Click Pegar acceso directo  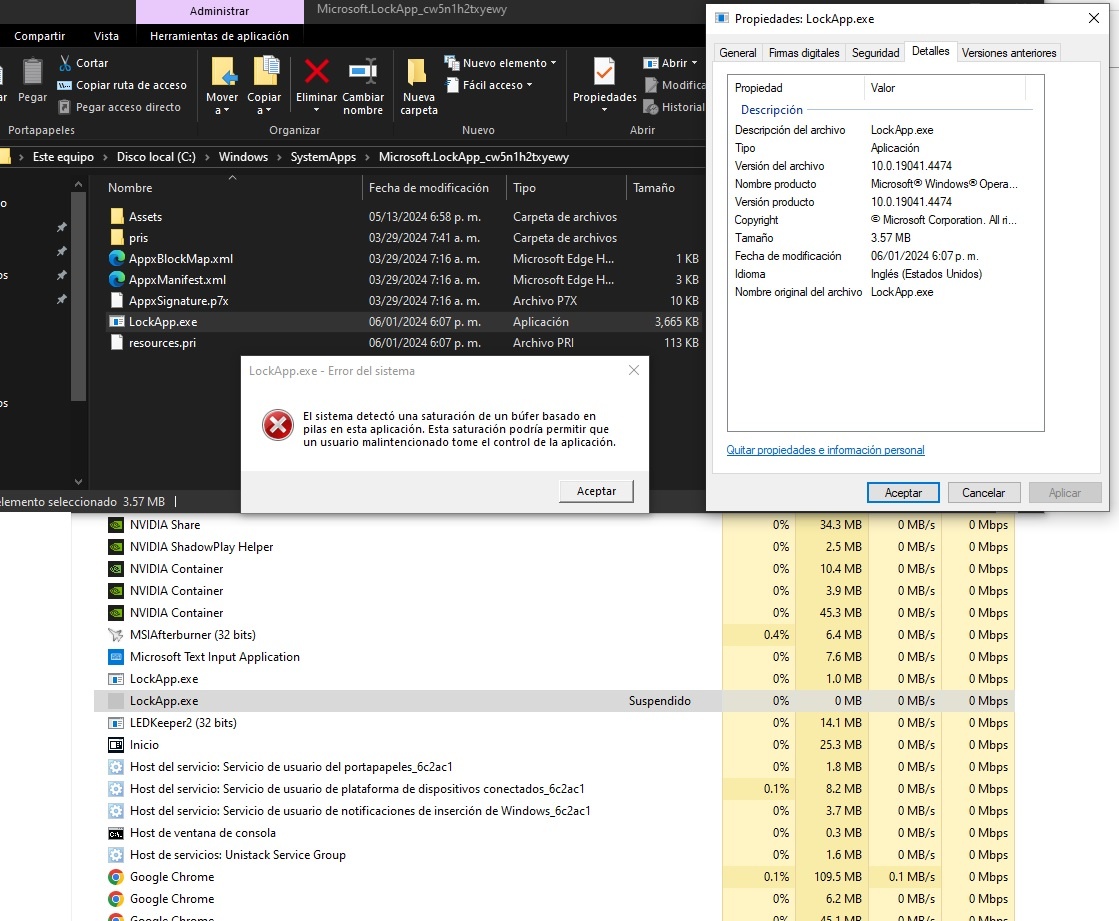119,107
